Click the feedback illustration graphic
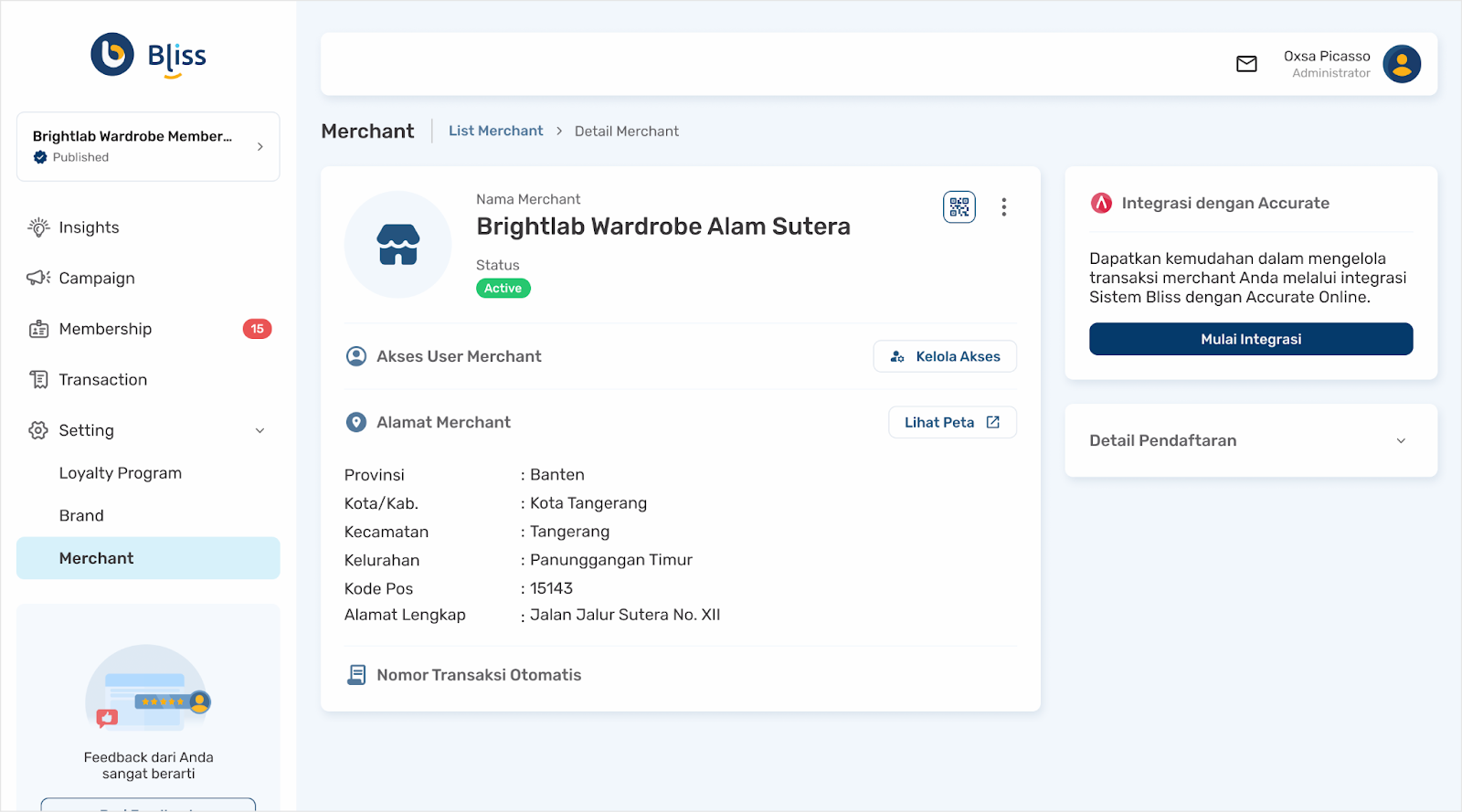Image resolution: width=1462 pixels, height=812 pixels. 148,690
